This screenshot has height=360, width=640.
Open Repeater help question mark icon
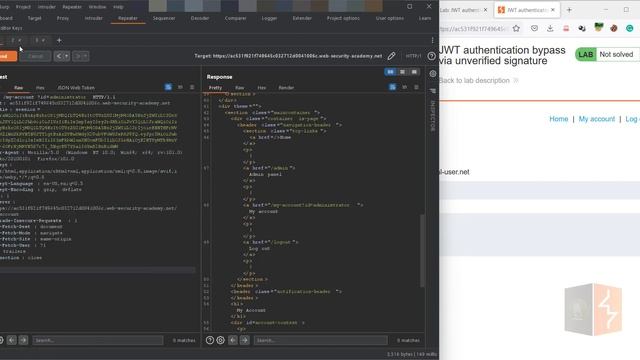[x=431, y=56]
